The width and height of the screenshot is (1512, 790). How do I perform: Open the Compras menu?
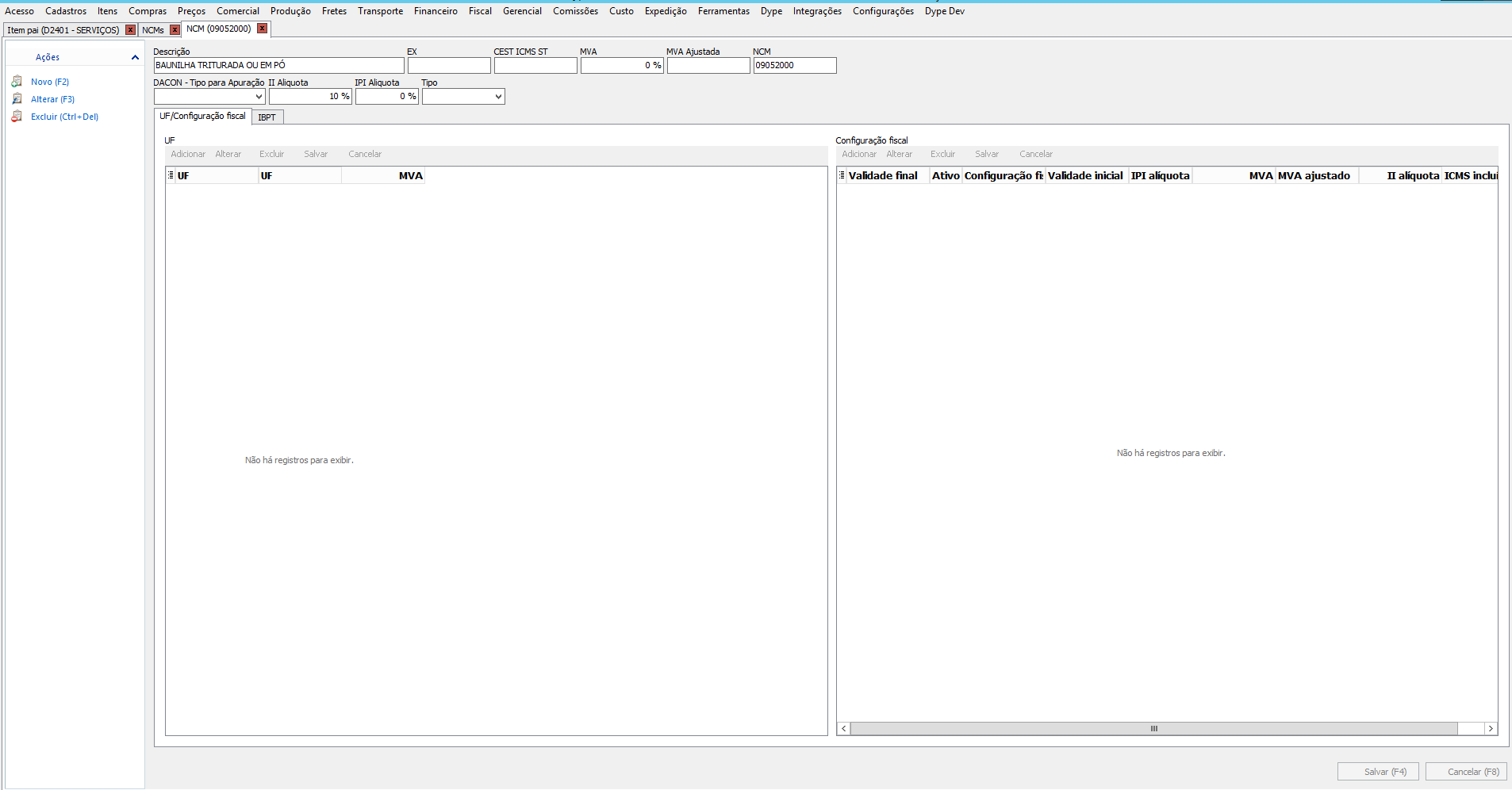tap(148, 11)
